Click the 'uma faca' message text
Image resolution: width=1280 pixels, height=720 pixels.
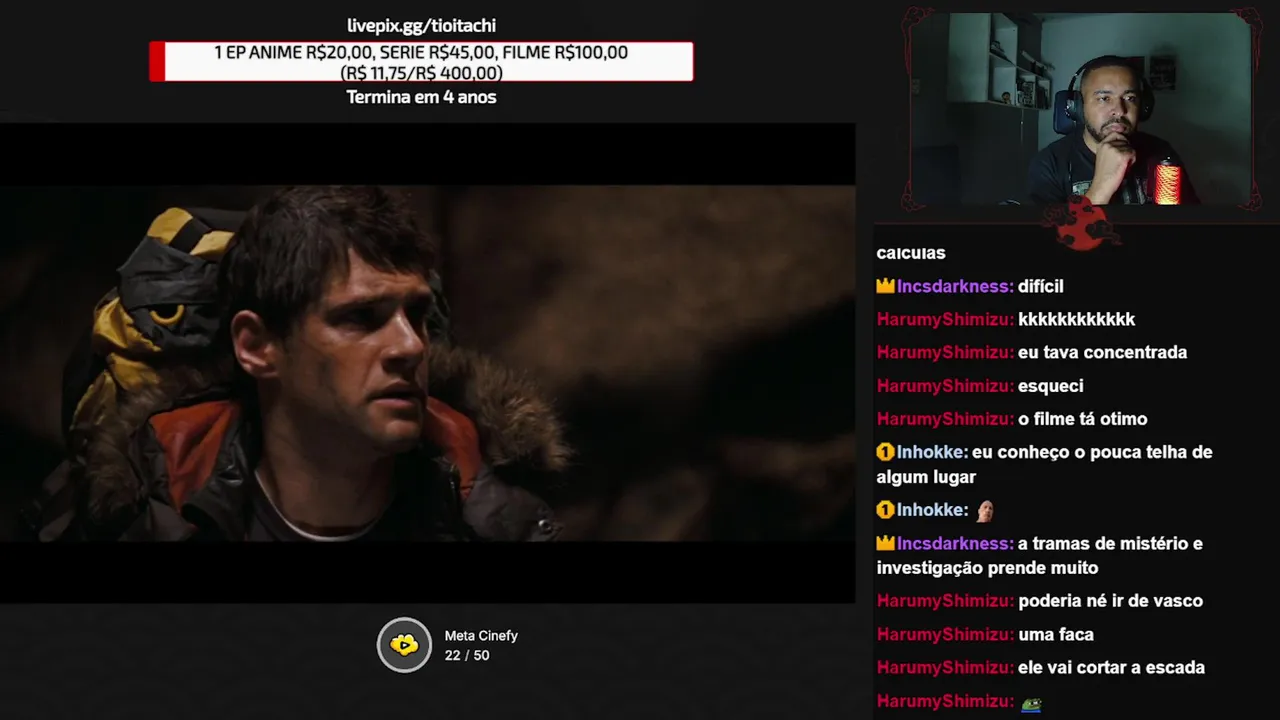pyautogui.click(x=1055, y=634)
